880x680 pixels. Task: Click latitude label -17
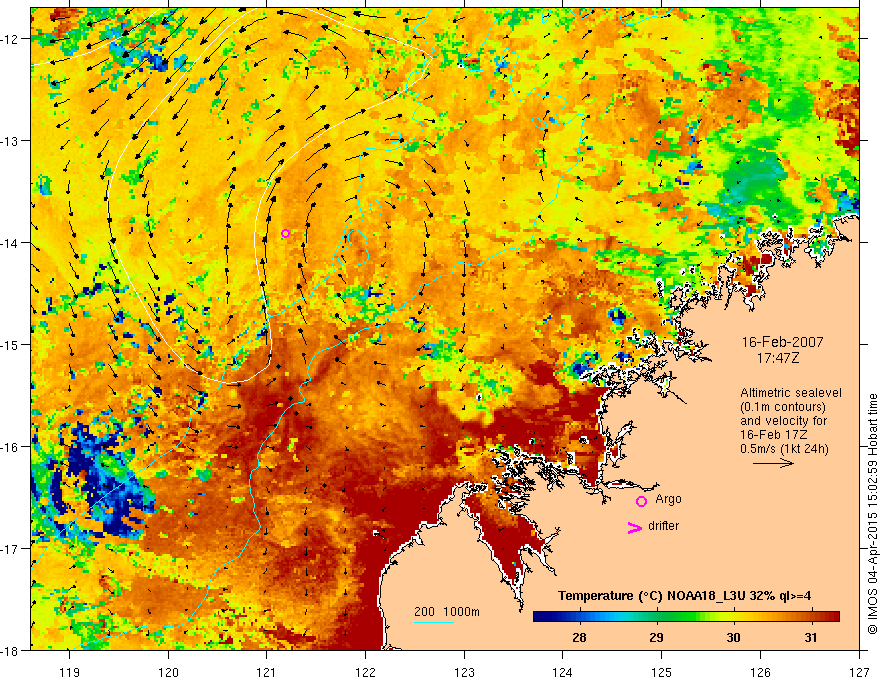pyautogui.click(x=11, y=548)
